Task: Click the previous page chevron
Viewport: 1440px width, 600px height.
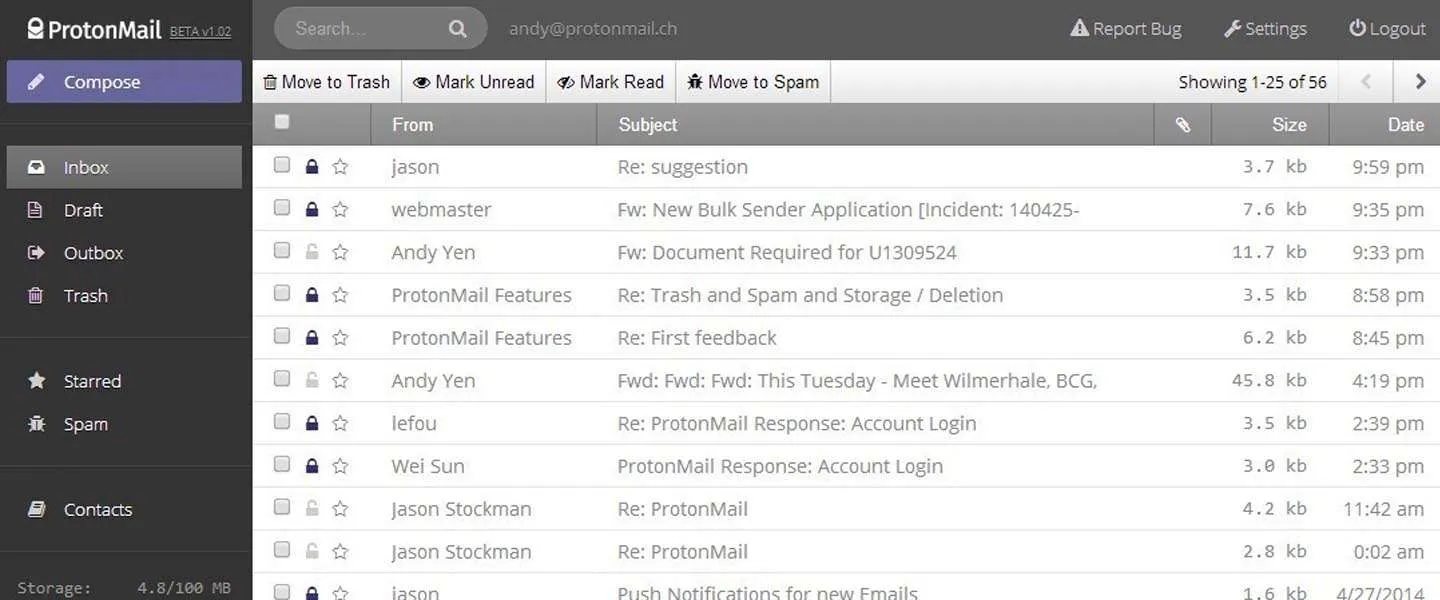Action: 1364,81
